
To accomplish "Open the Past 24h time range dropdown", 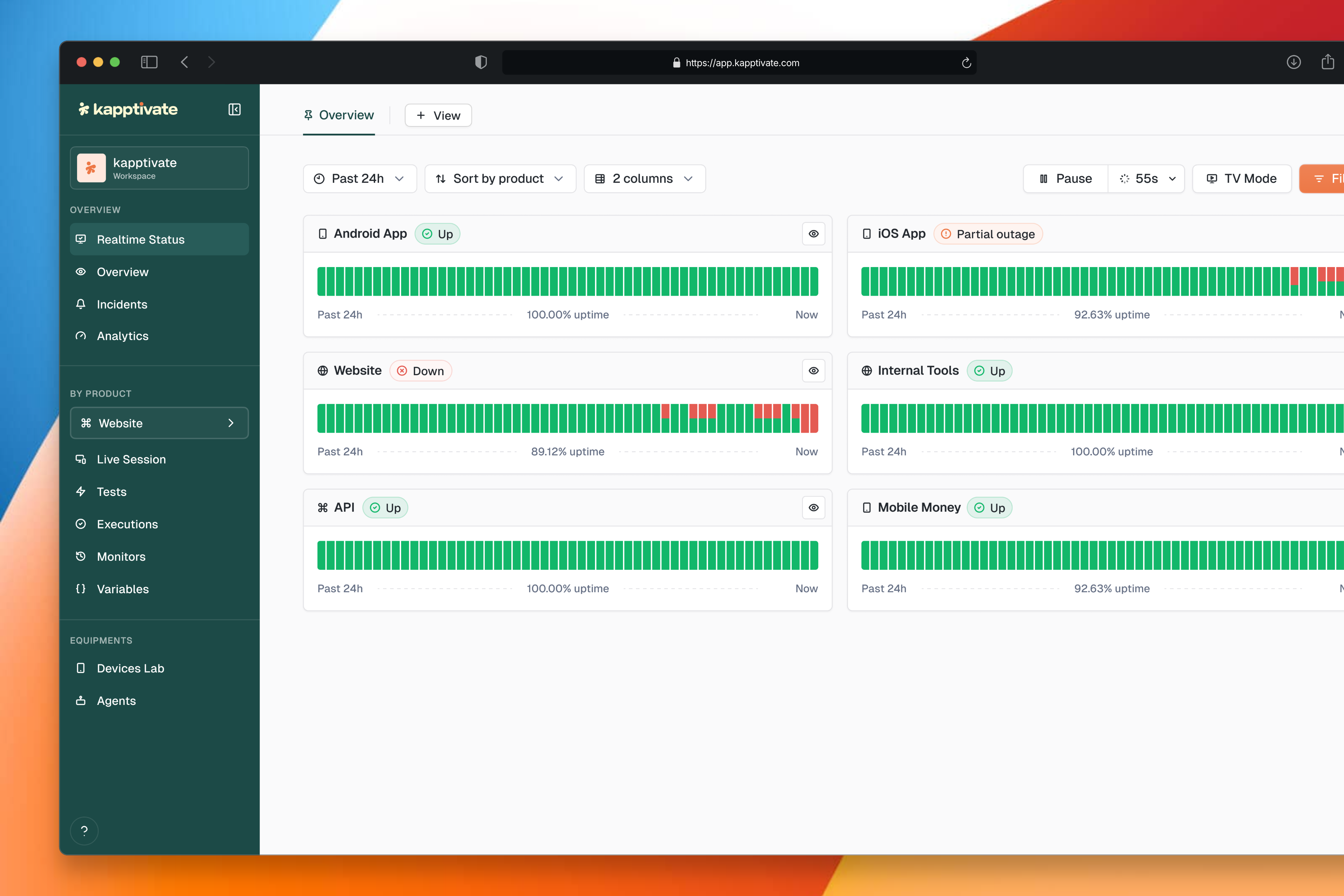I will point(359,179).
